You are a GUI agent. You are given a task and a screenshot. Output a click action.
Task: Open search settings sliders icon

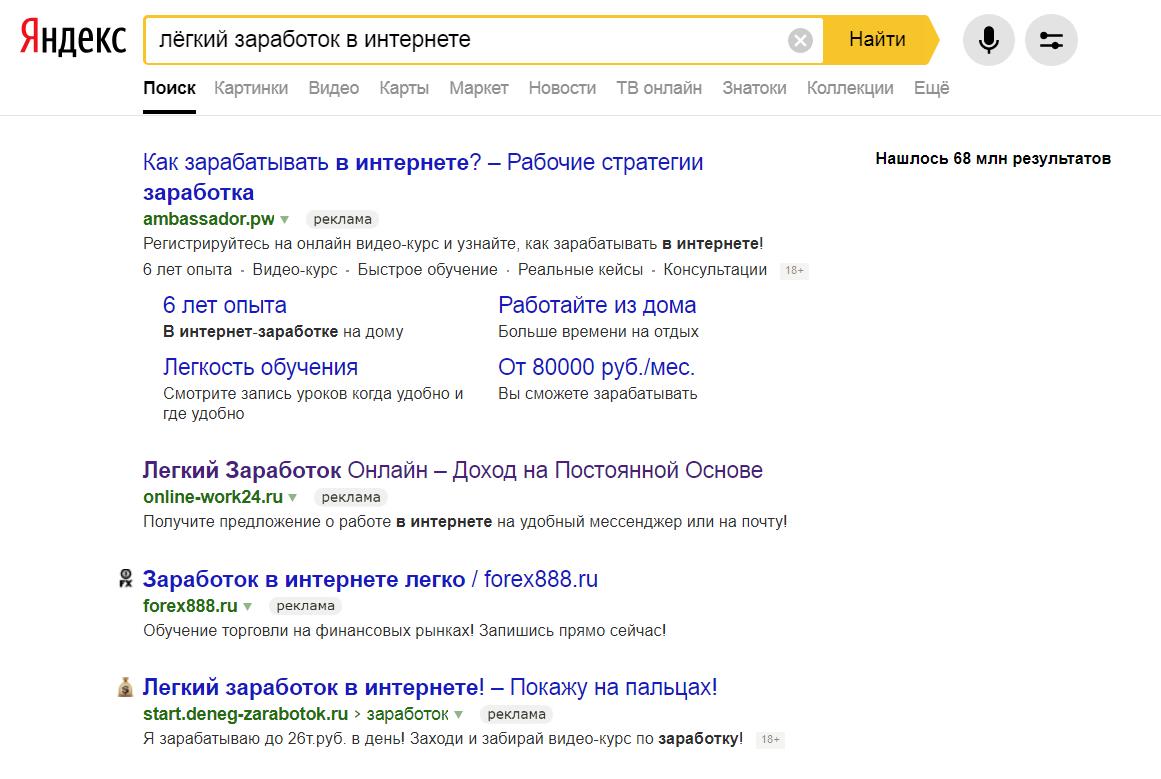[1051, 40]
